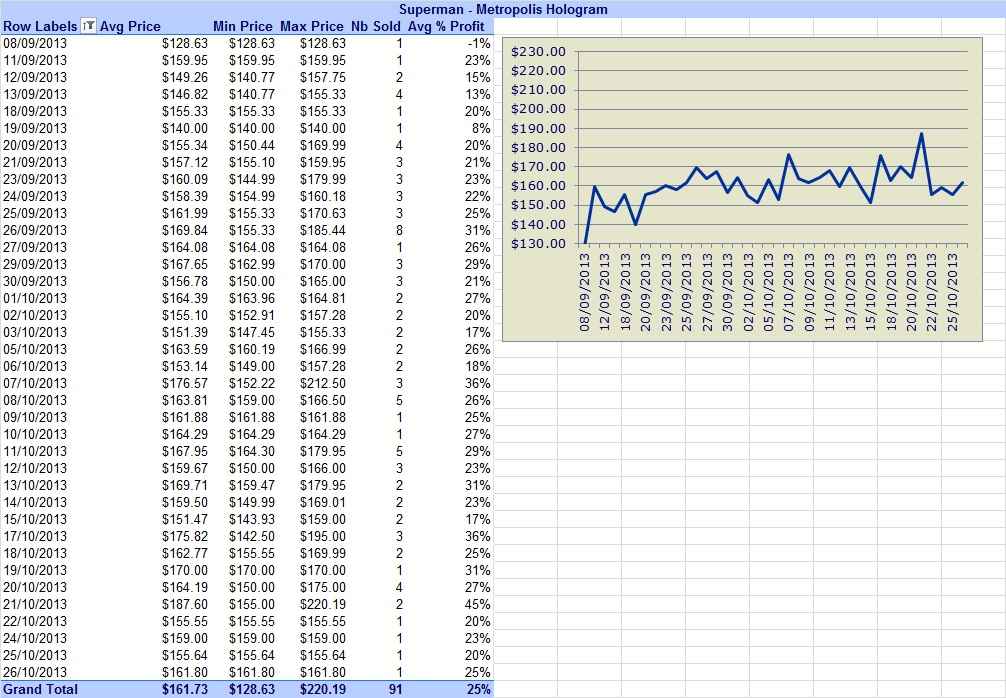
Task: Click the Grand Total row label
Action: pos(40,689)
